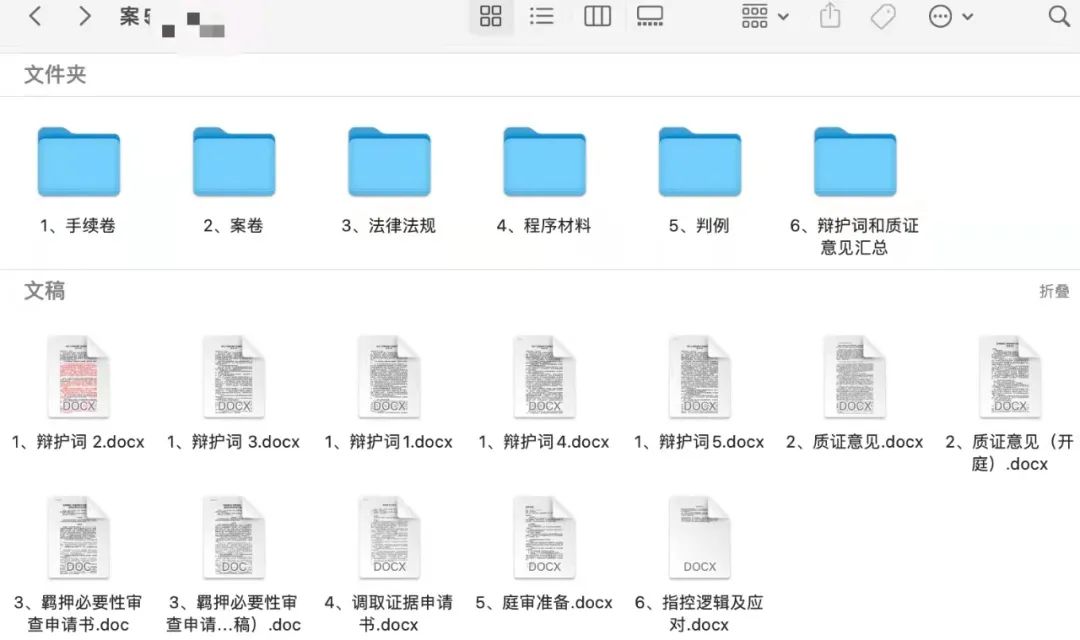This screenshot has height=640, width=1080.
Task: Open the 3、法律法规 folder
Action: coord(388,162)
